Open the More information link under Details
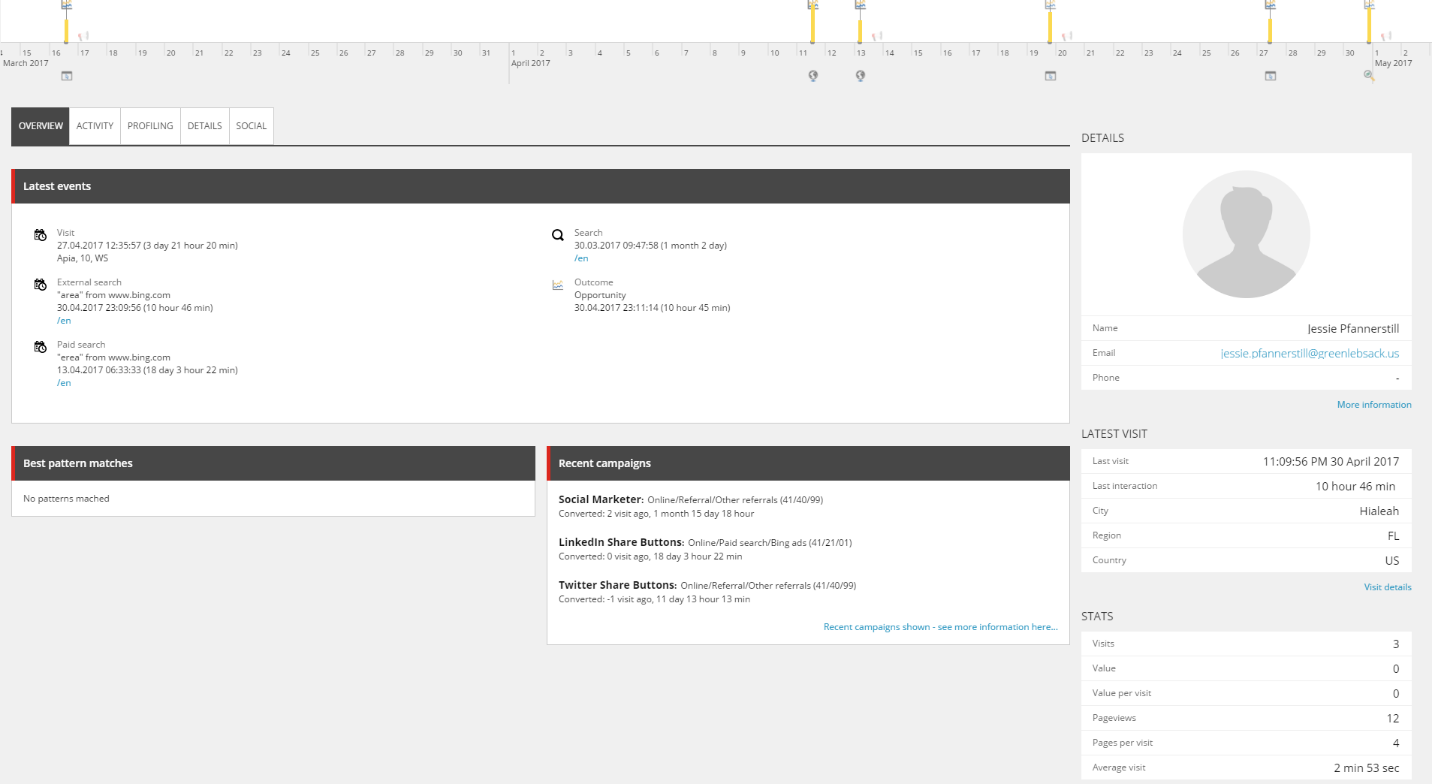The width and height of the screenshot is (1432, 784). 1374,404
